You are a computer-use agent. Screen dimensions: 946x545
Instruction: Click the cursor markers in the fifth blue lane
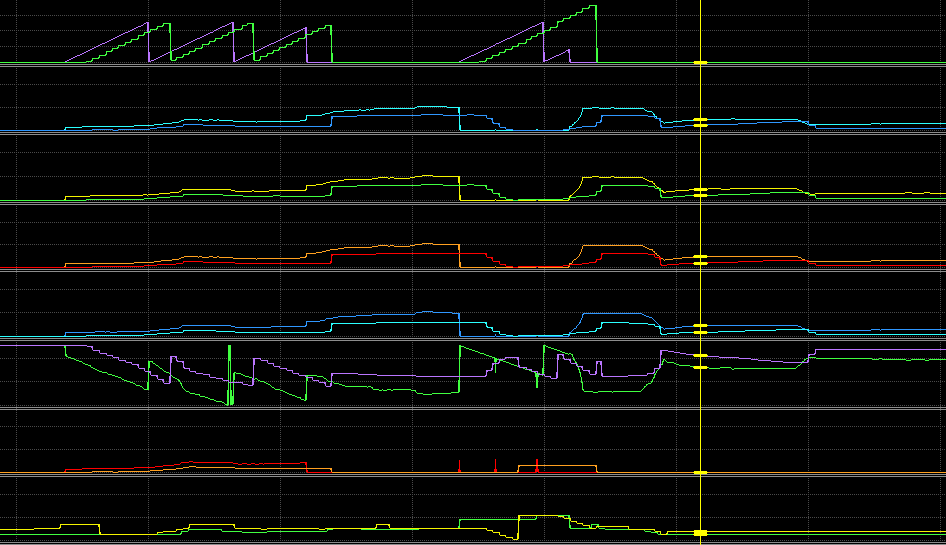tap(701, 328)
